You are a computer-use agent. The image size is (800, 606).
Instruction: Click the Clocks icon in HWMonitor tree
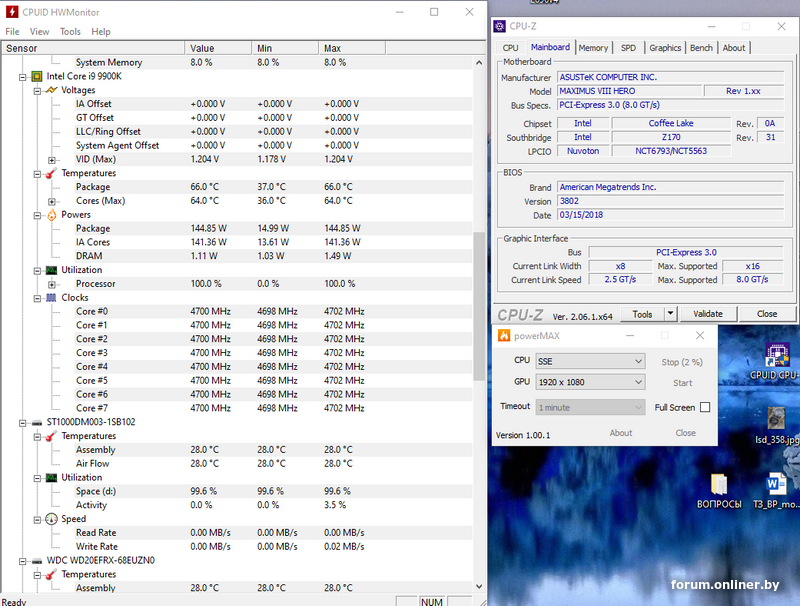point(52,297)
